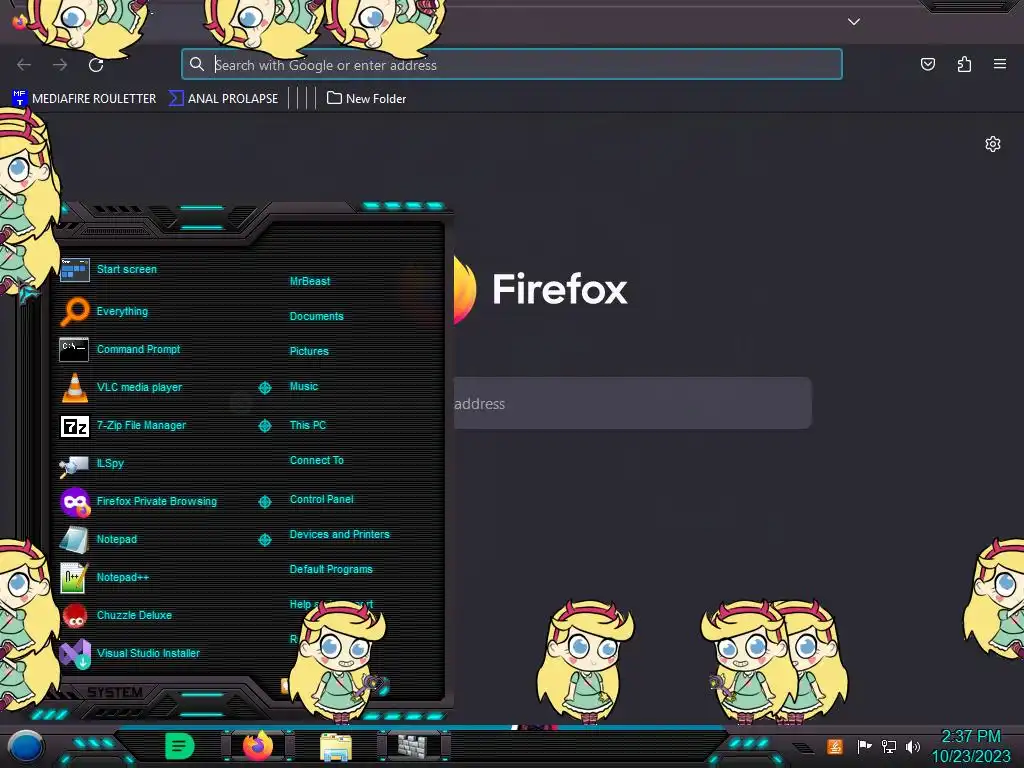This screenshot has height=768, width=1024.
Task: Open the brick wall taskbar app
Action: pyautogui.click(x=413, y=746)
